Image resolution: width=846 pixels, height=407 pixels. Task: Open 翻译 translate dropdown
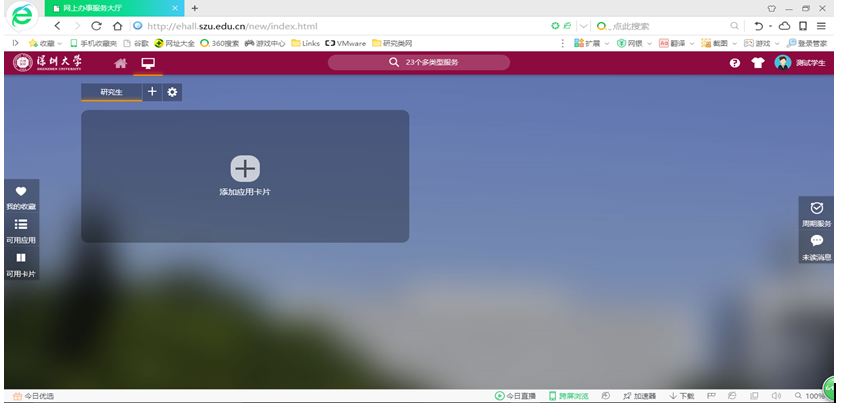(x=677, y=43)
